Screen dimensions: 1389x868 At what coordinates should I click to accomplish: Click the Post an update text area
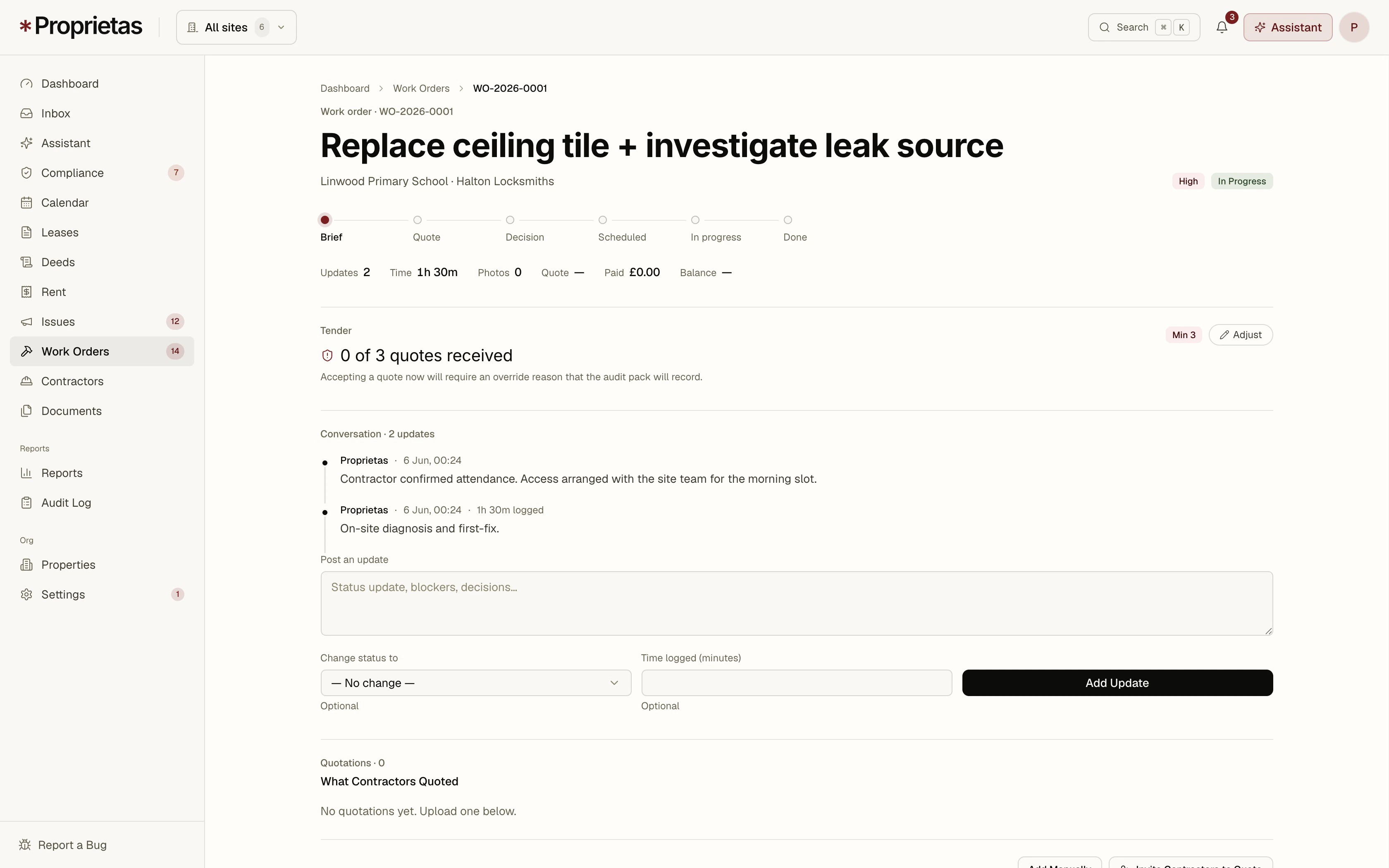click(797, 603)
